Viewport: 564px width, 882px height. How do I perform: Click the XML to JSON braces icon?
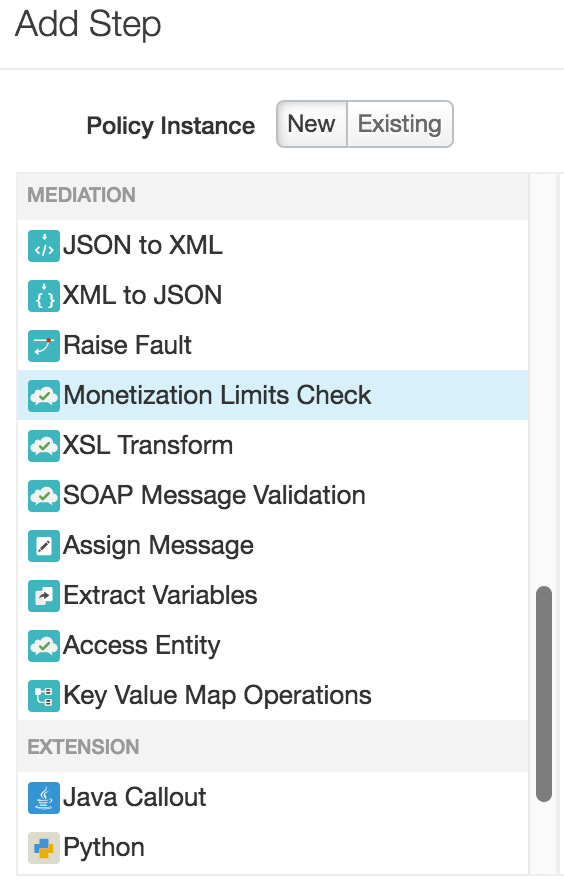click(x=44, y=296)
